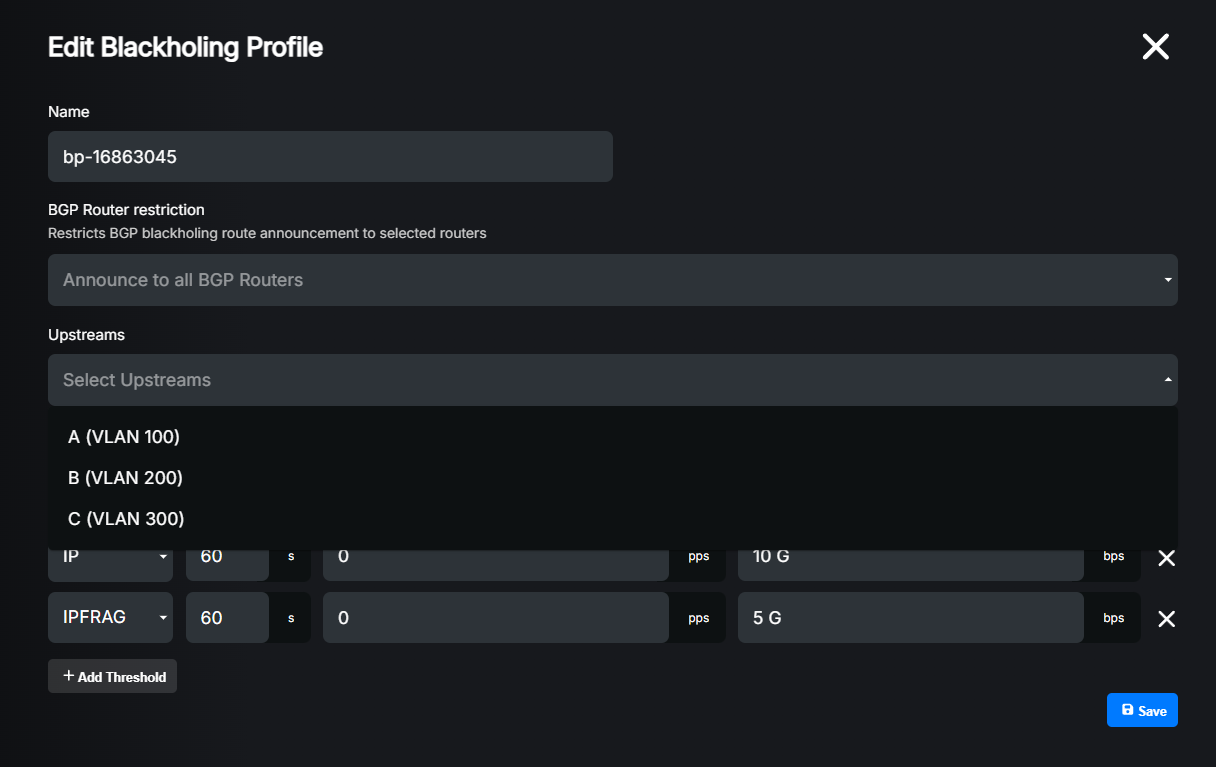Screen dimensions: 1216x767
Task: Click the pps unit label on IP row
Action: click(697, 556)
